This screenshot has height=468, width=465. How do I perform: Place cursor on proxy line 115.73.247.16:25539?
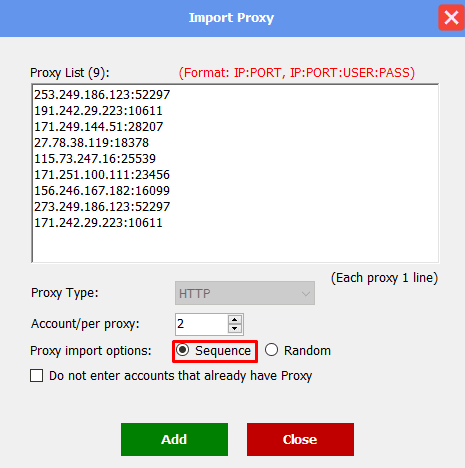pos(95,159)
